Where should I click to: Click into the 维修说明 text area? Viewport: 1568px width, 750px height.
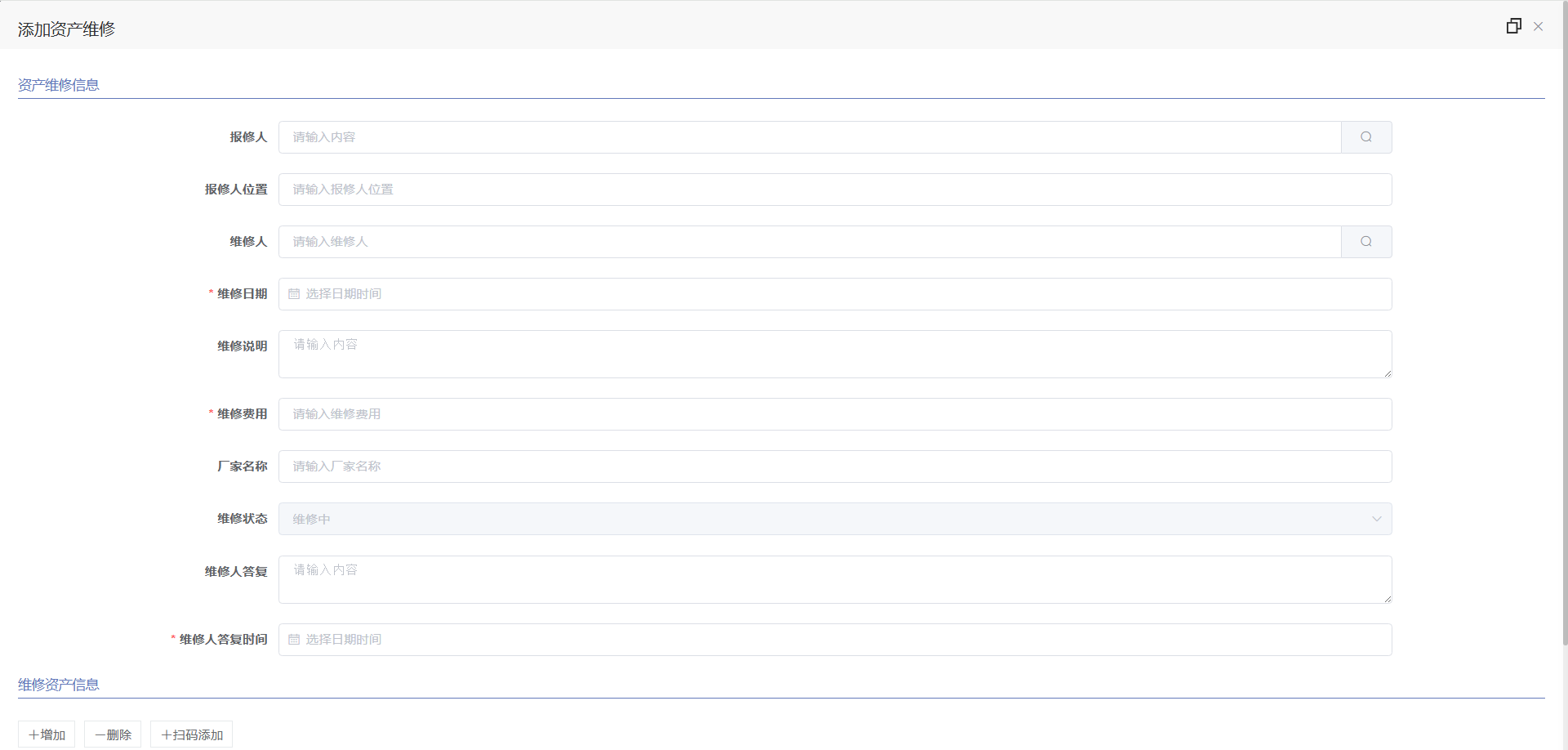click(x=835, y=355)
